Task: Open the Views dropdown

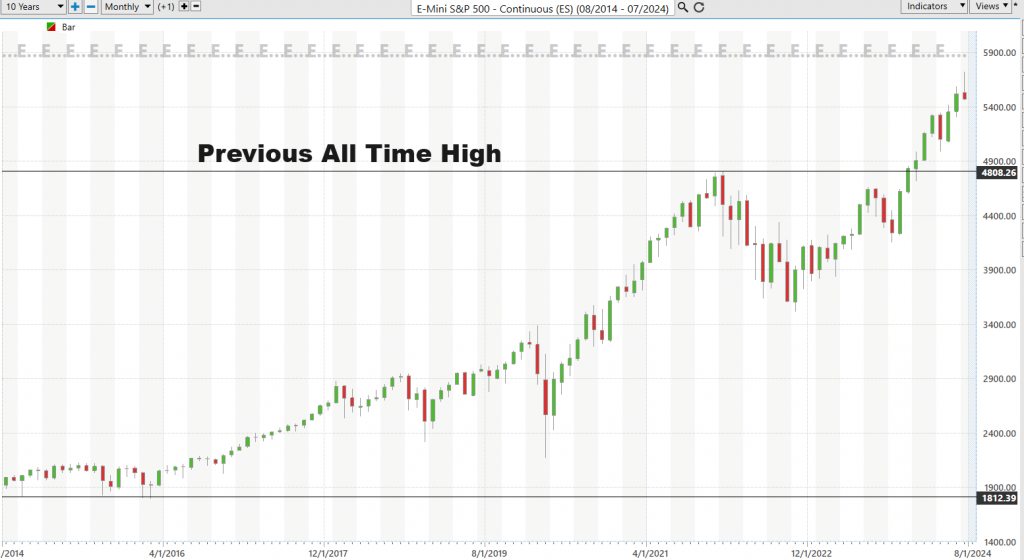Action: pos(991,6)
